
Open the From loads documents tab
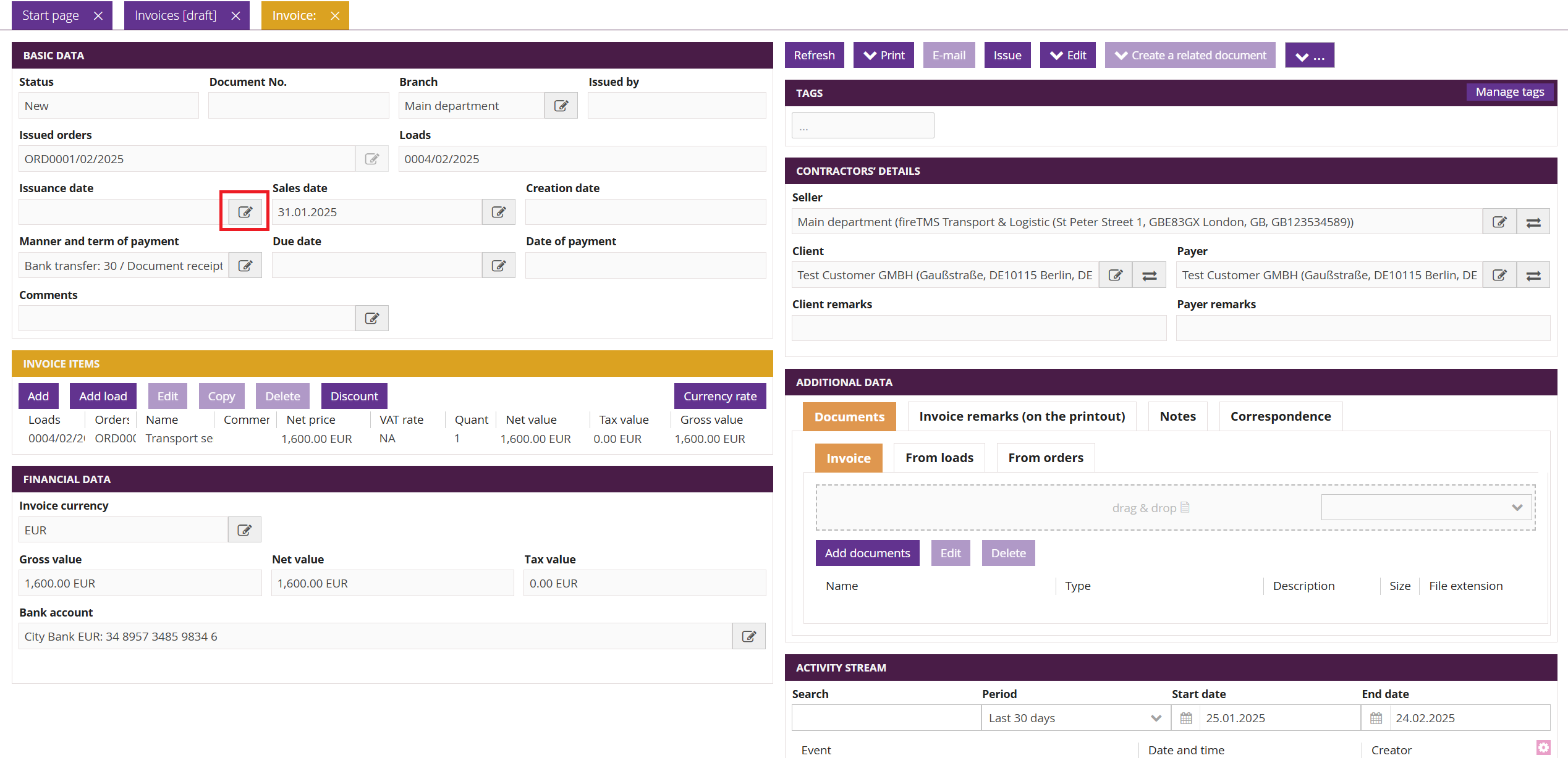pyautogui.click(x=939, y=458)
